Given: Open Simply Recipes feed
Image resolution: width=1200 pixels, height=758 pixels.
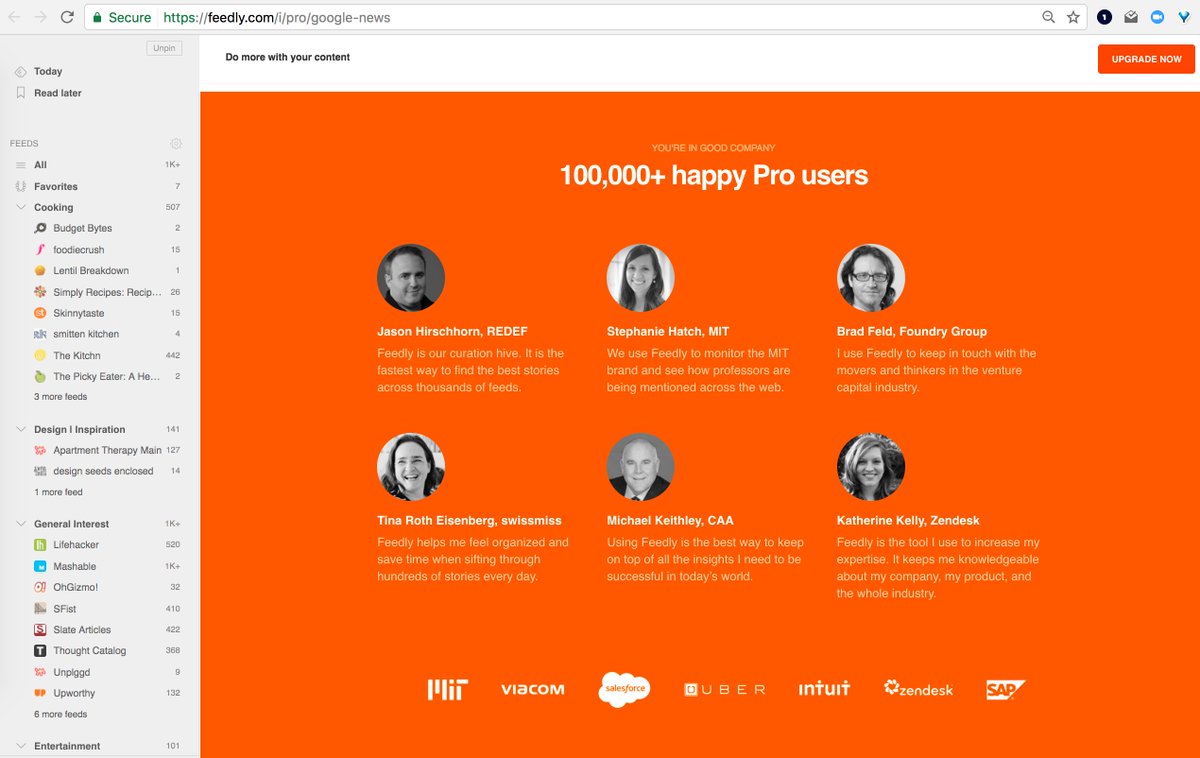Looking at the screenshot, I should point(106,292).
